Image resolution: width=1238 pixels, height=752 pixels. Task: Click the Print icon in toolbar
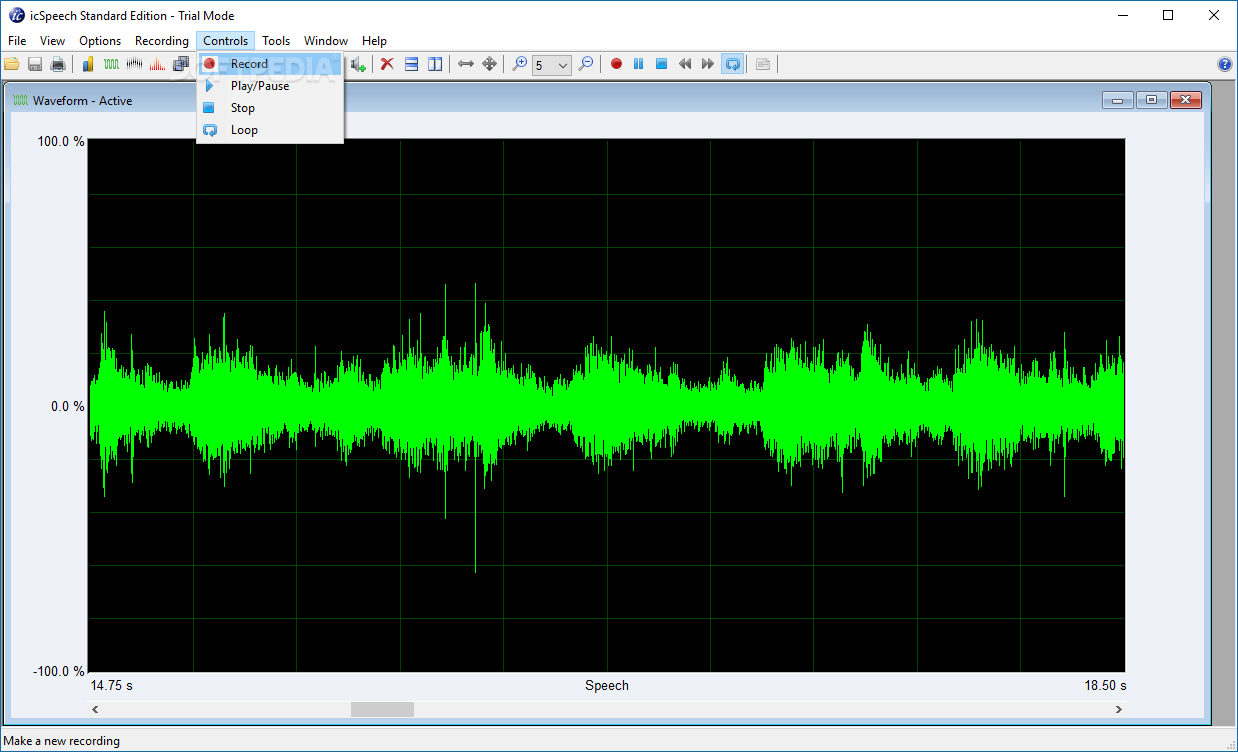tap(58, 64)
